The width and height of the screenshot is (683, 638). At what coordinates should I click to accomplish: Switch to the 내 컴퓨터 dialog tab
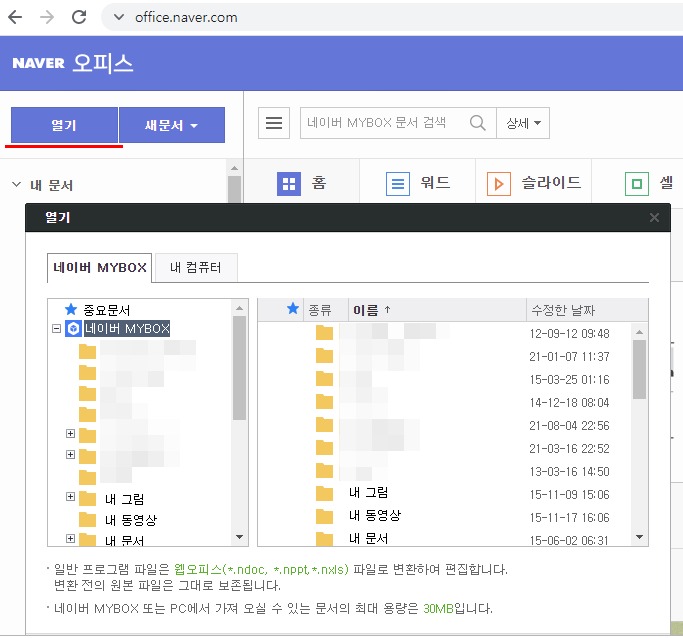pos(196,267)
